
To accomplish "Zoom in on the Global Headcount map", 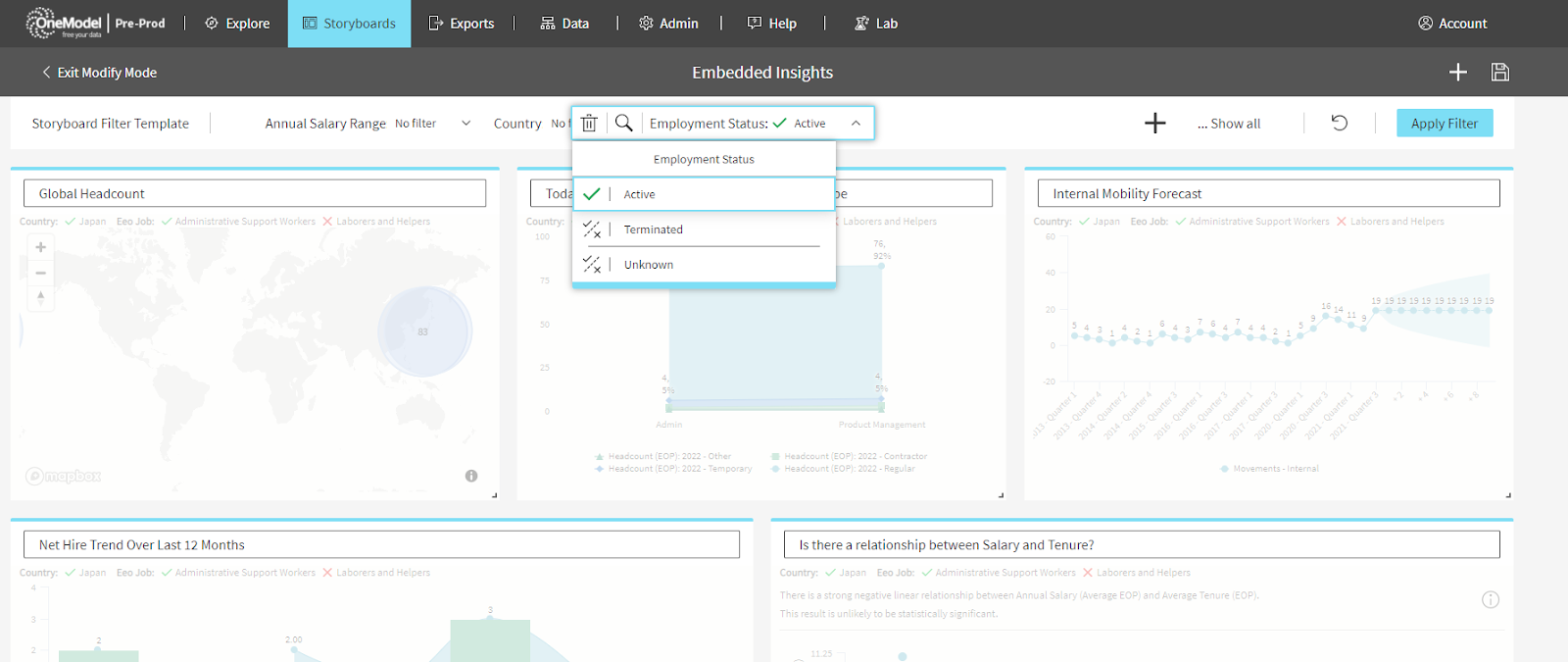I will tap(40, 248).
